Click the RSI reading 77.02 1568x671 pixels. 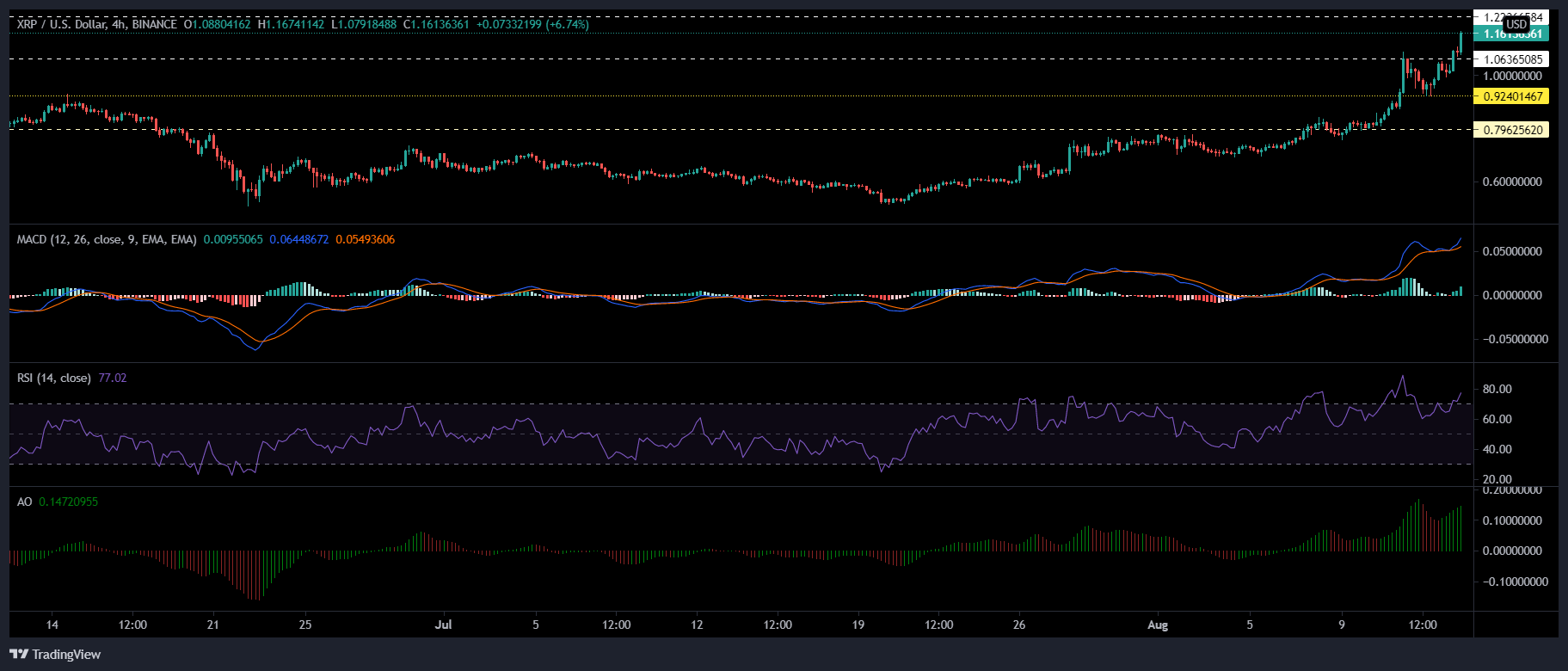113,378
